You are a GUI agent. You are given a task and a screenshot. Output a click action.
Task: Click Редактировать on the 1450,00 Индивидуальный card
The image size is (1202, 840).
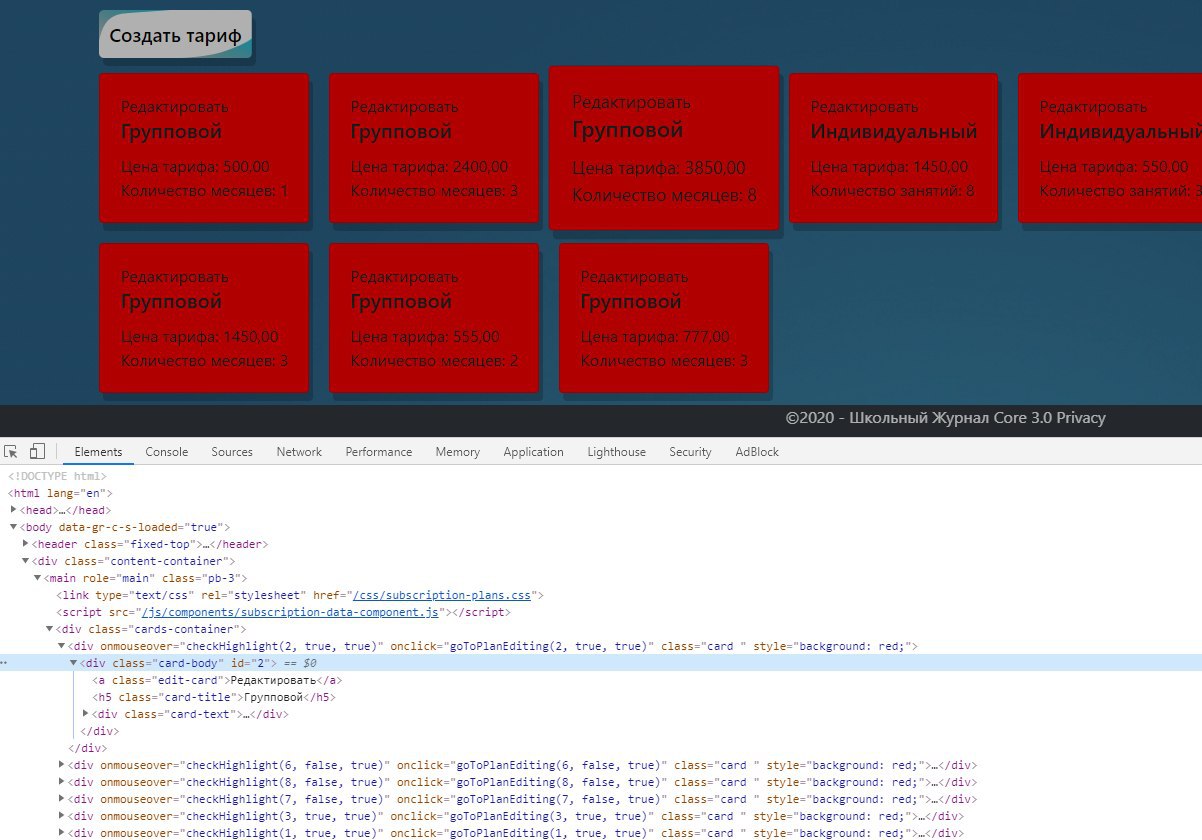[x=865, y=106]
